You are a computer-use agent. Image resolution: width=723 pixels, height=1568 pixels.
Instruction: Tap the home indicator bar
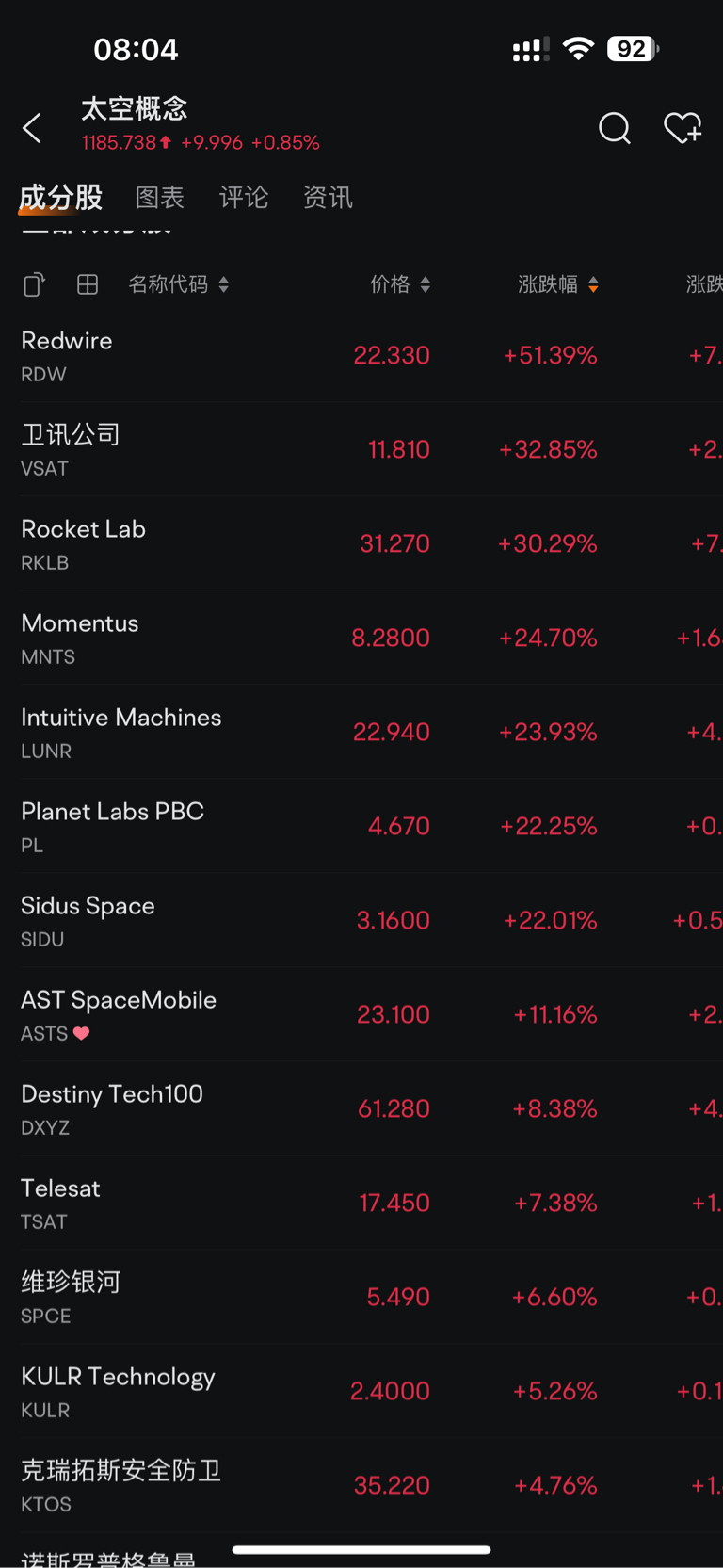(361, 1549)
